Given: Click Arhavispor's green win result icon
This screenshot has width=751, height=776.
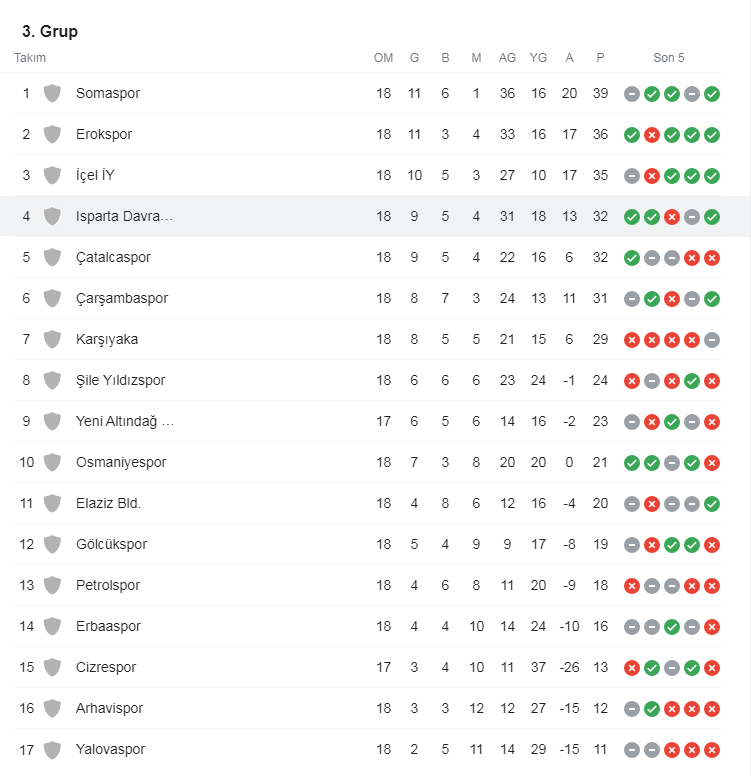Looking at the screenshot, I should coord(652,709).
